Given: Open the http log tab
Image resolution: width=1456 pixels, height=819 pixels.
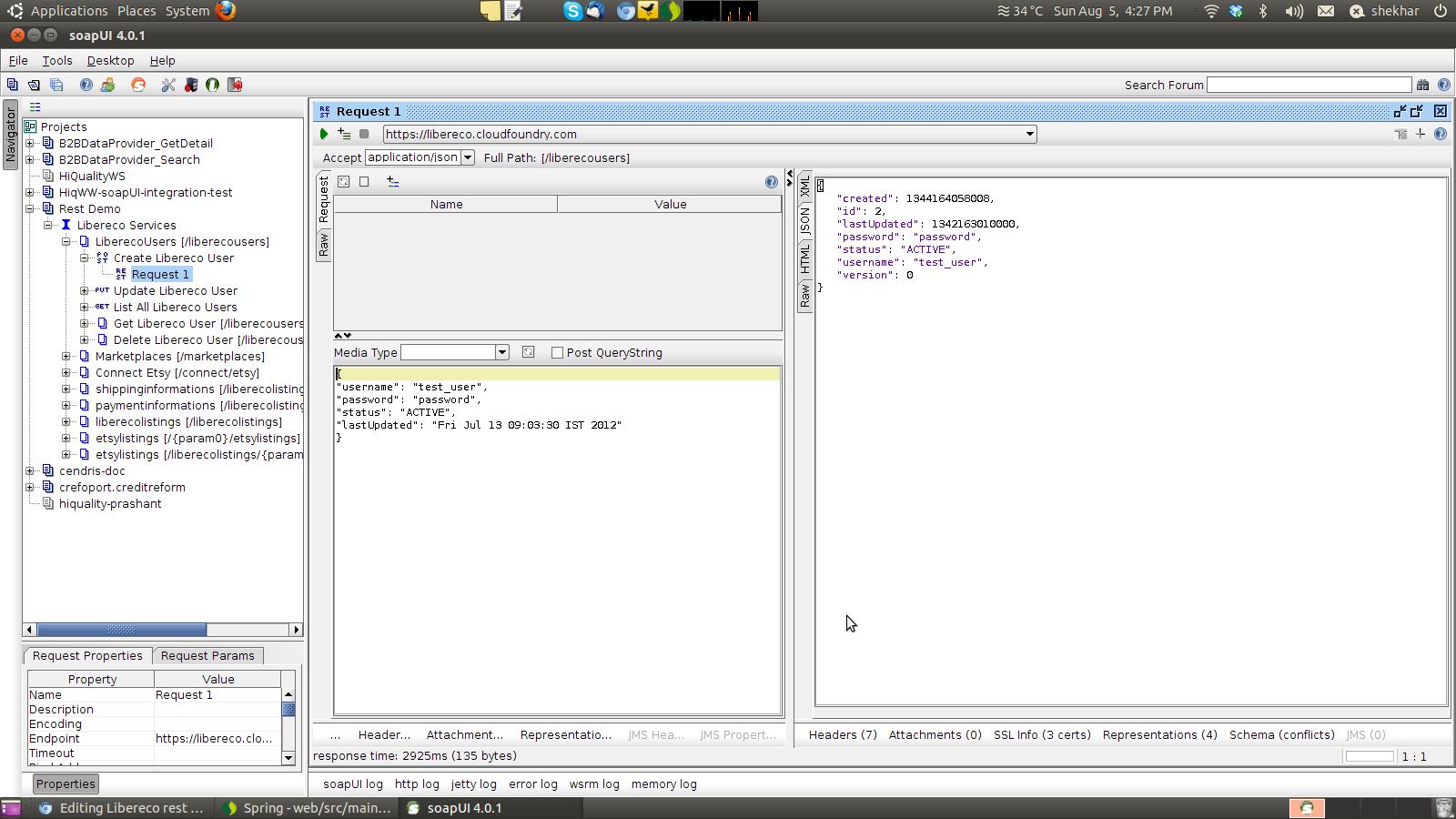Looking at the screenshot, I should pos(417,784).
